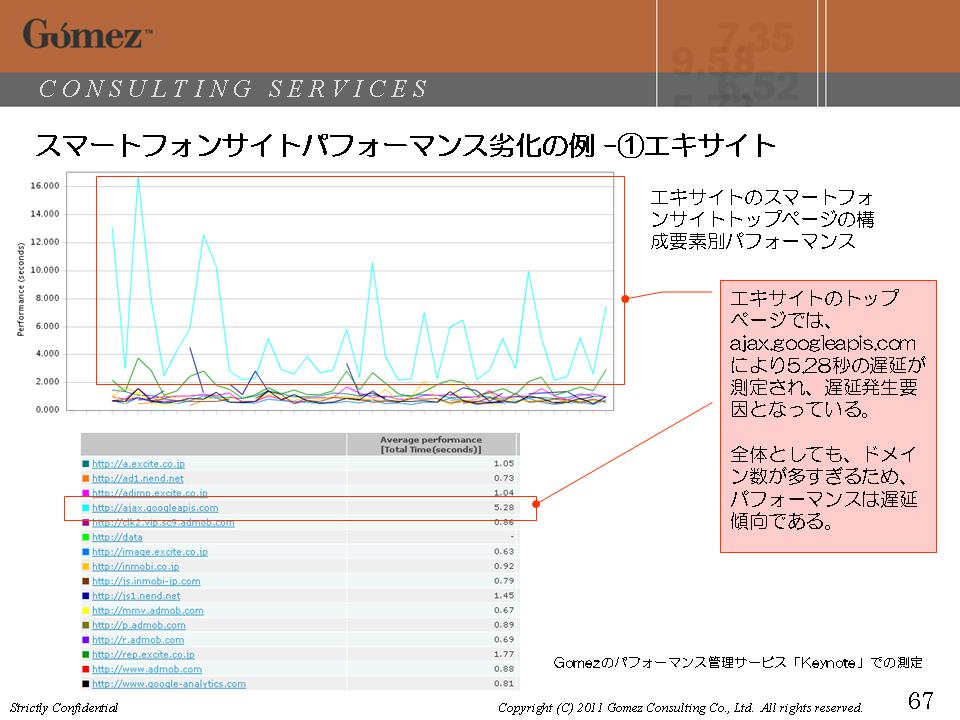Open the http://a.excite.co.jp link
The image size is (960, 720).
click(138, 464)
